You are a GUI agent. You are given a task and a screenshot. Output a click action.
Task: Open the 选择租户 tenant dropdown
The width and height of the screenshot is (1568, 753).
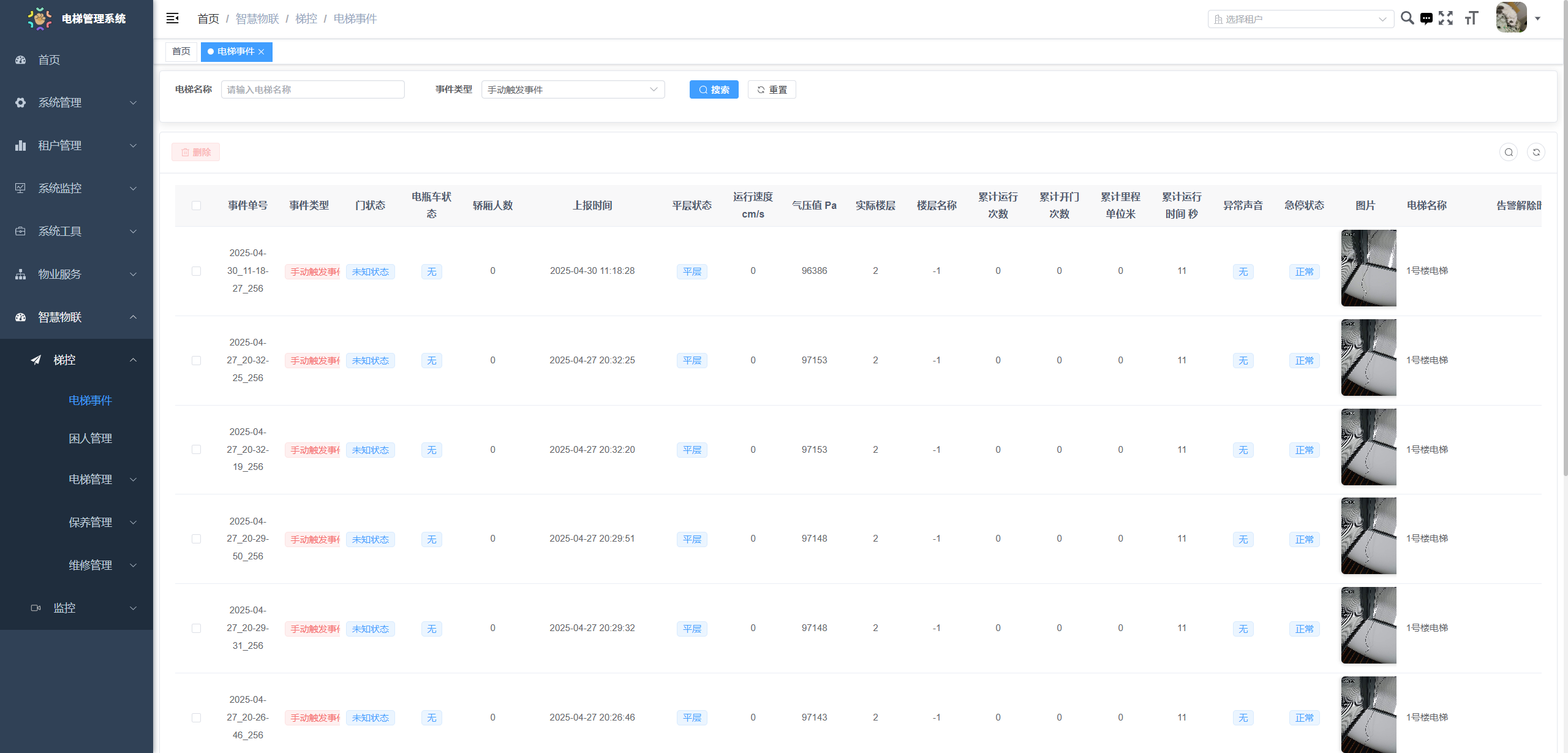coord(1300,19)
